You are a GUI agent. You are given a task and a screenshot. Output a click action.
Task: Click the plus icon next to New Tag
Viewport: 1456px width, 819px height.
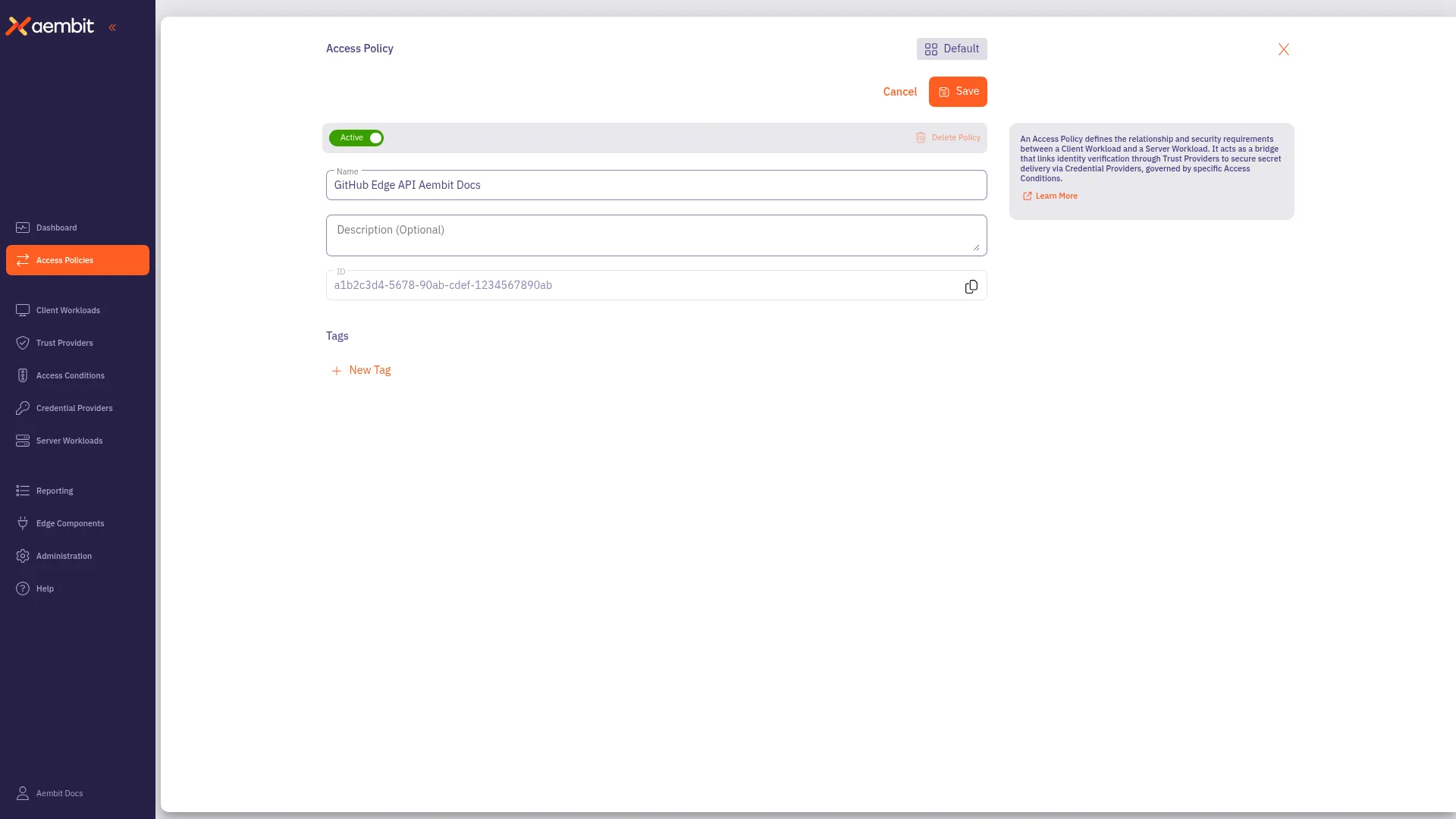[337, 371]
